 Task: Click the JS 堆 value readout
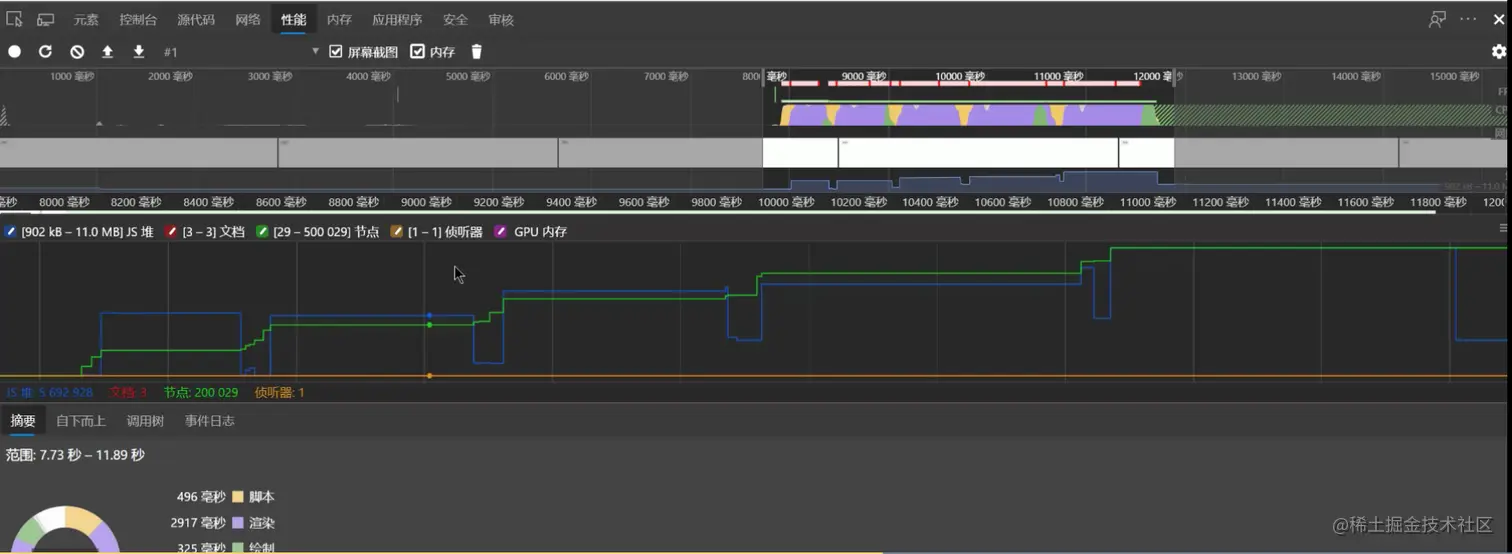50,393
